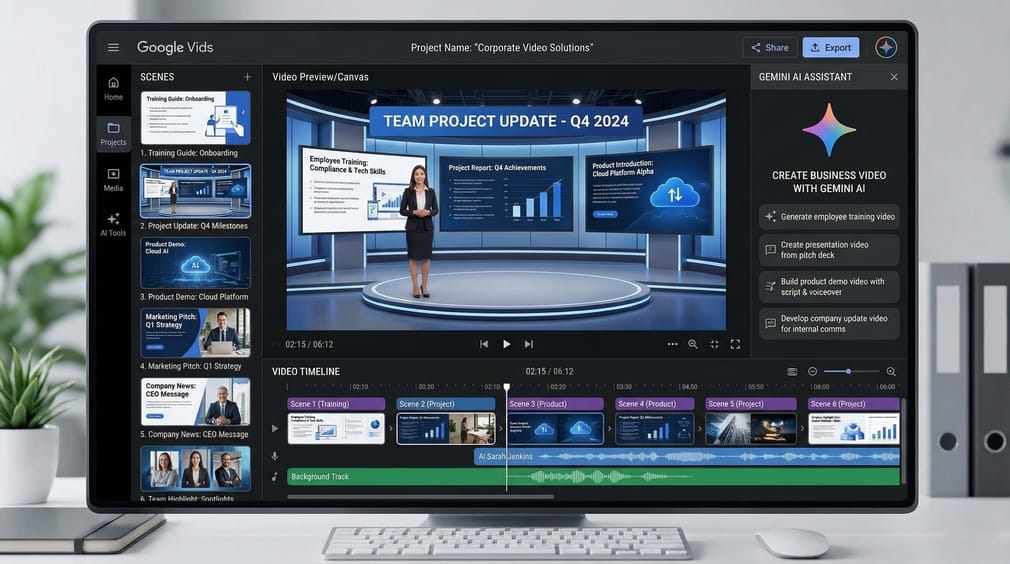Toggle the background music note track
1010x564 pixels.
click(275, 477)
